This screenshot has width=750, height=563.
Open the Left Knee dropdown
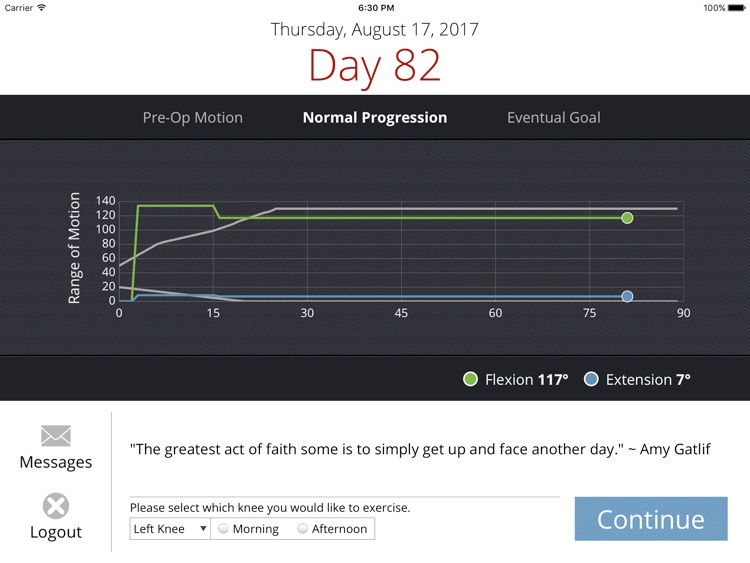[170, 529]
